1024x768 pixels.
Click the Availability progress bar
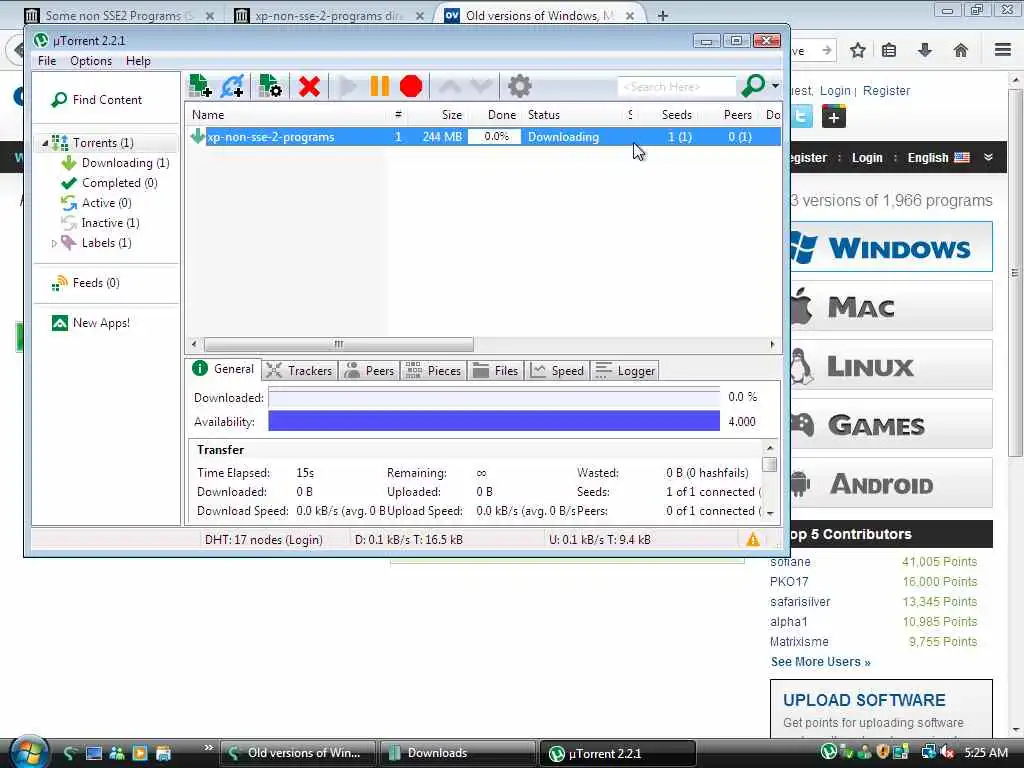tap(494, 421)
